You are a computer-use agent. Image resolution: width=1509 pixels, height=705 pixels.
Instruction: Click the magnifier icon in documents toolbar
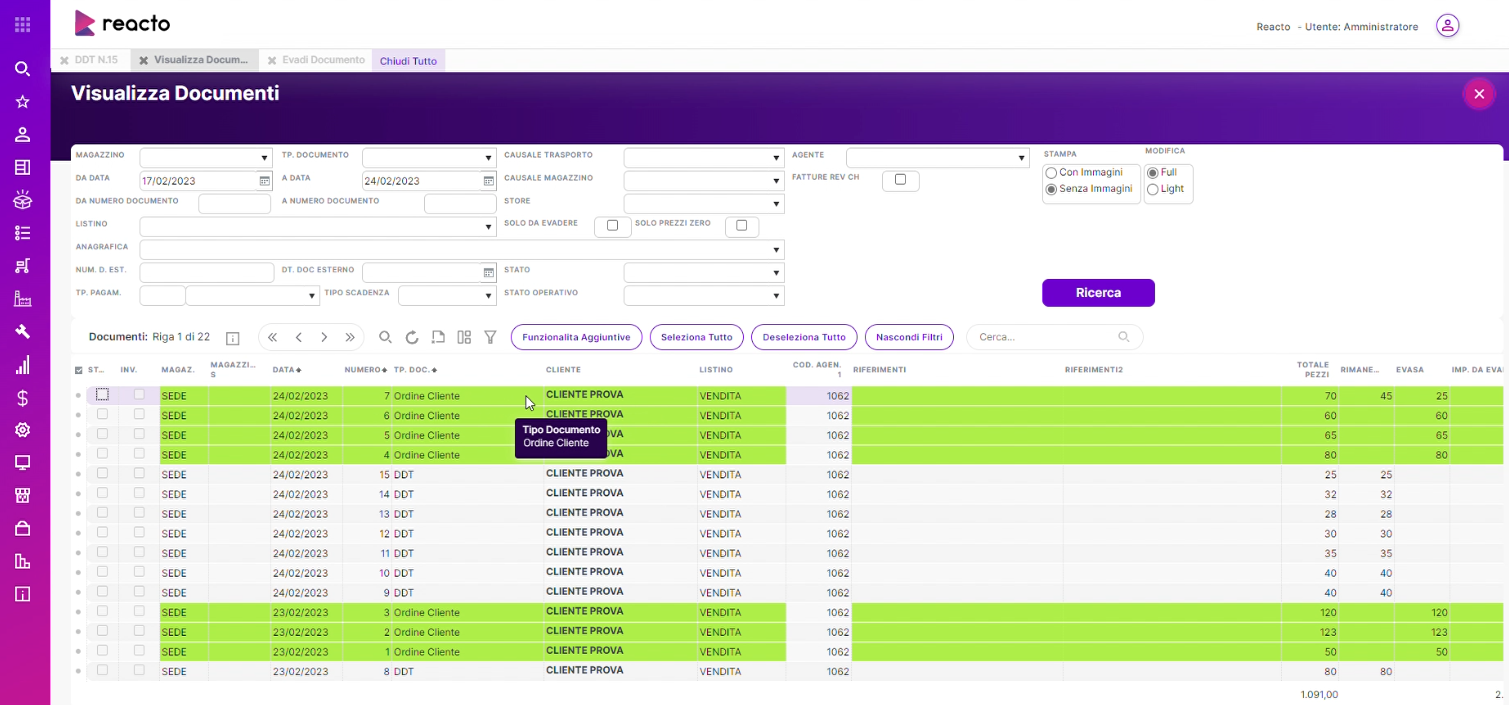(x=385, y=338)
